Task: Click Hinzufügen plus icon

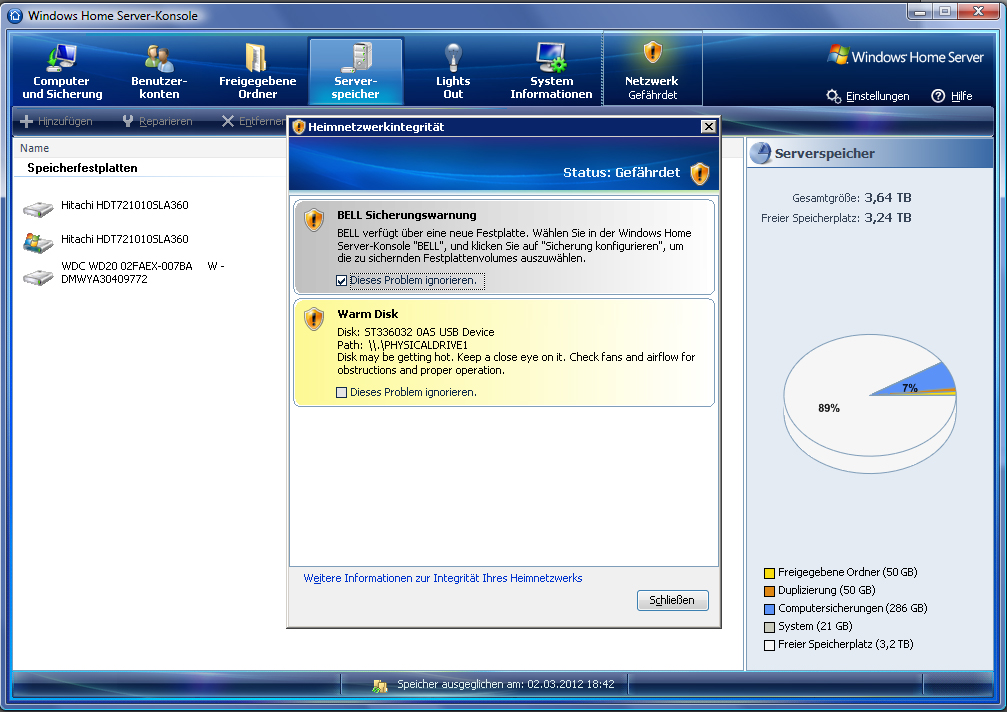Action: coord(26,121)
